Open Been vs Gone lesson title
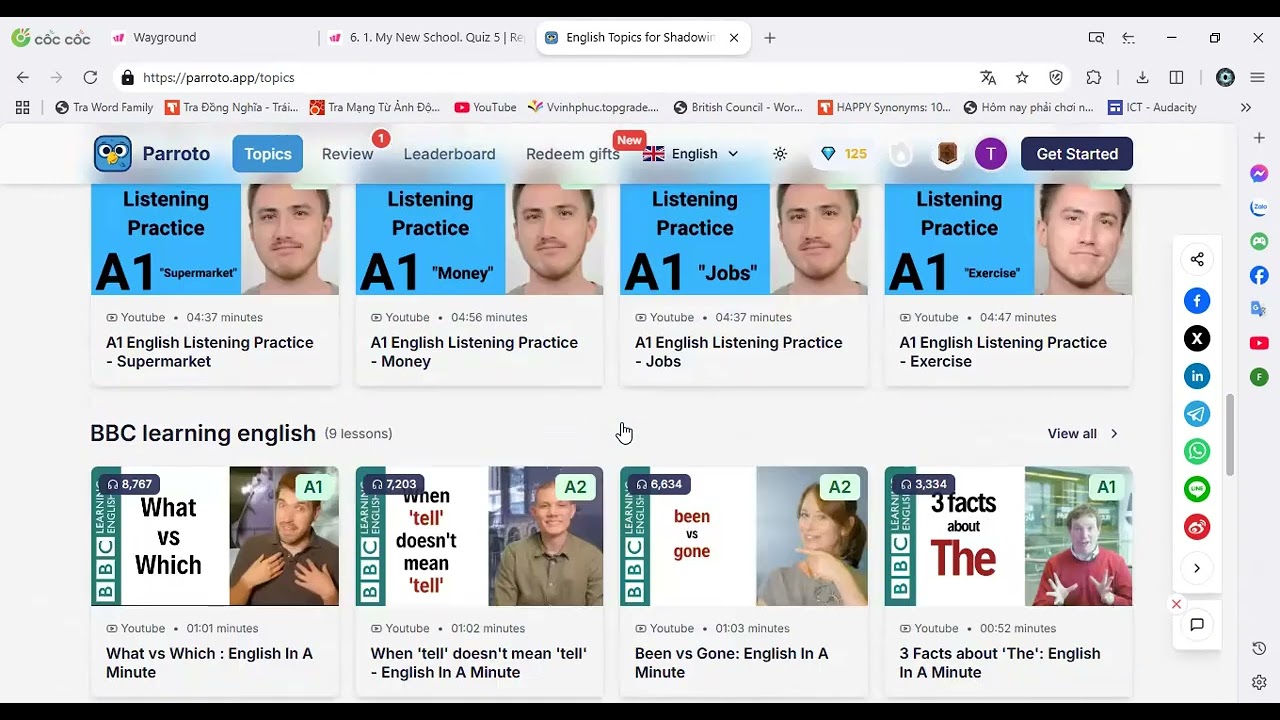 click(732, 663)
